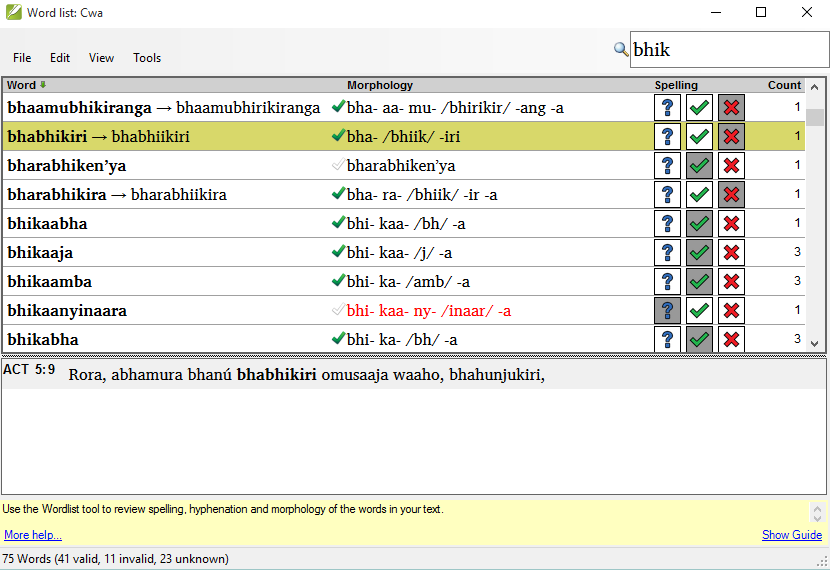Click the More help link

(33, 535)
